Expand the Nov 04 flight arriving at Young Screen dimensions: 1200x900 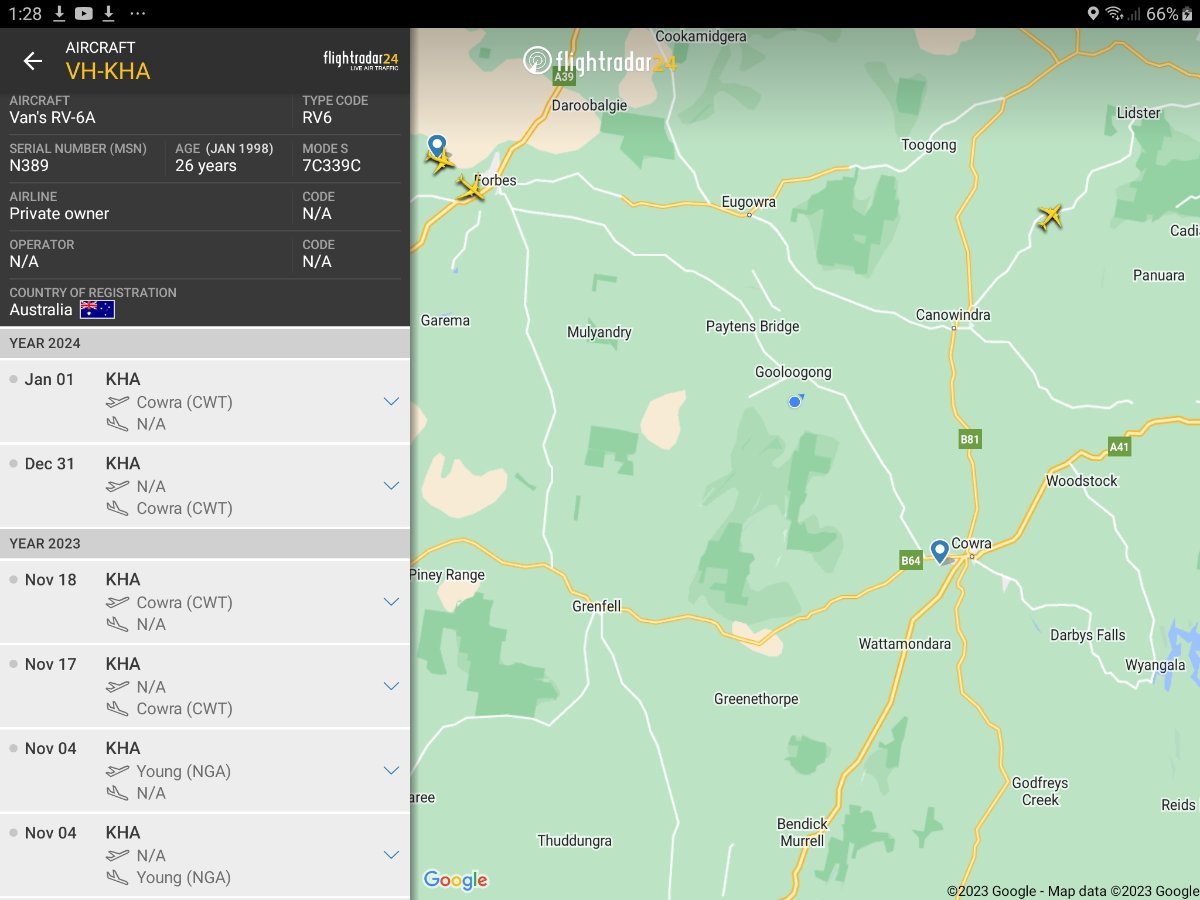click(391, 855)
